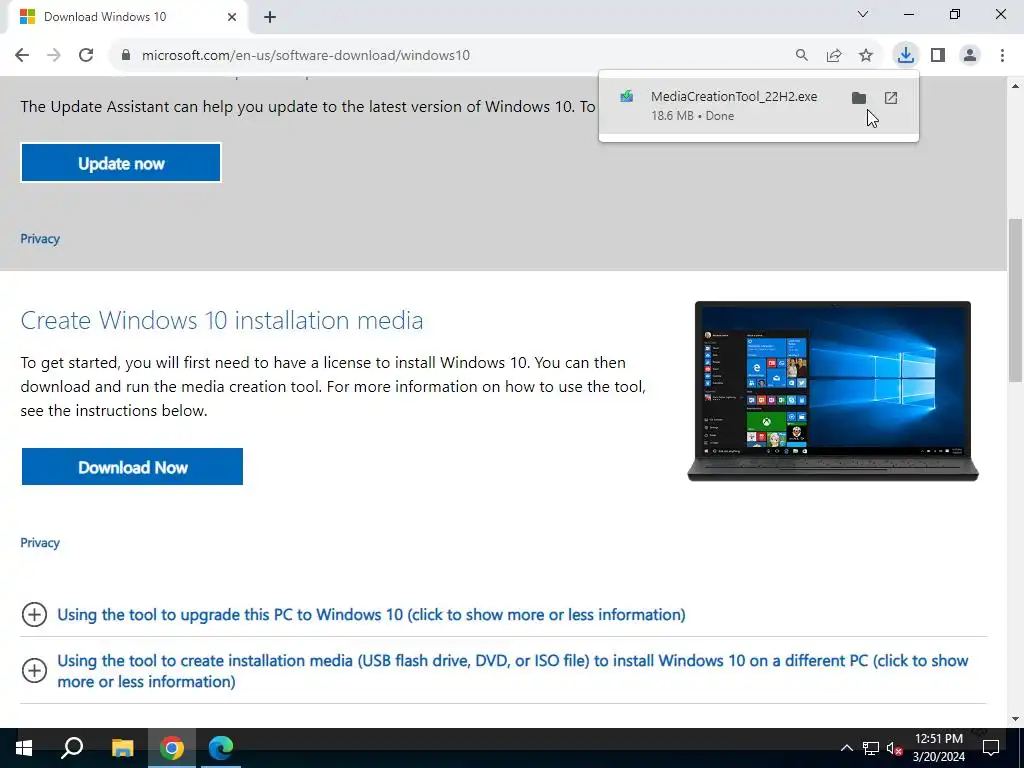
Task: Open muted volume tray icon
Action: pos(895,748)
